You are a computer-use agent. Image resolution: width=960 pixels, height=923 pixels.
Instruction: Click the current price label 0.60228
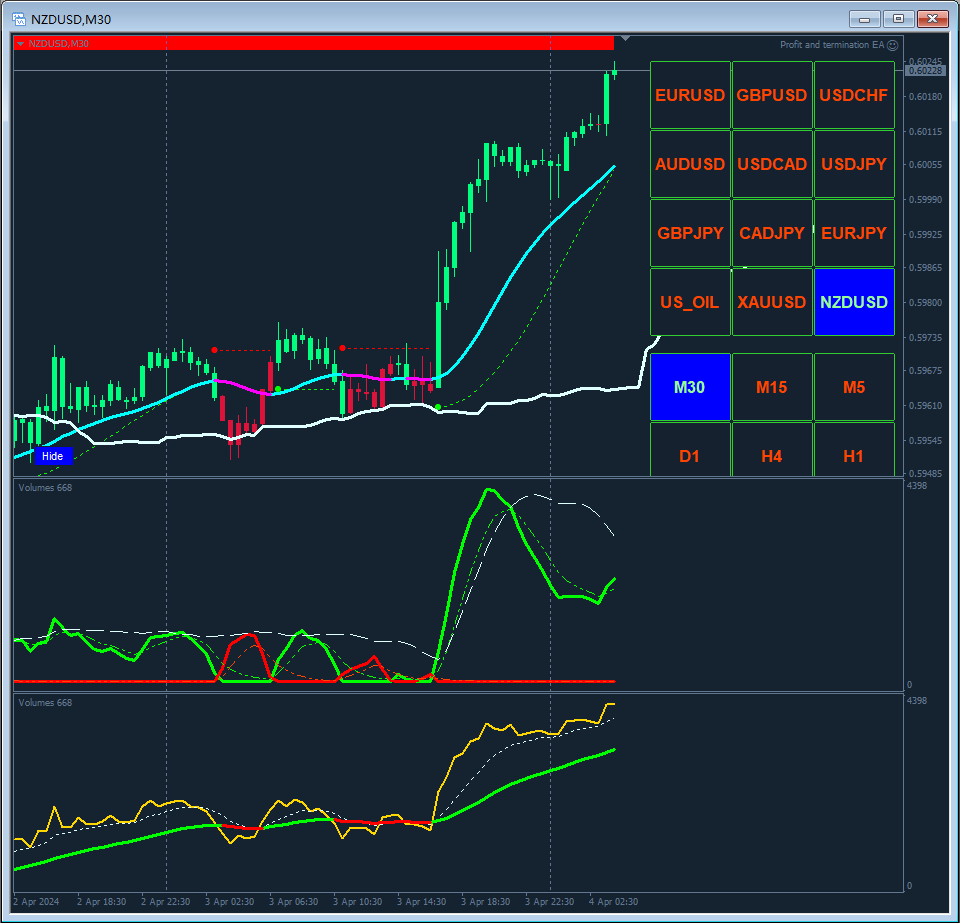[924, 70]
